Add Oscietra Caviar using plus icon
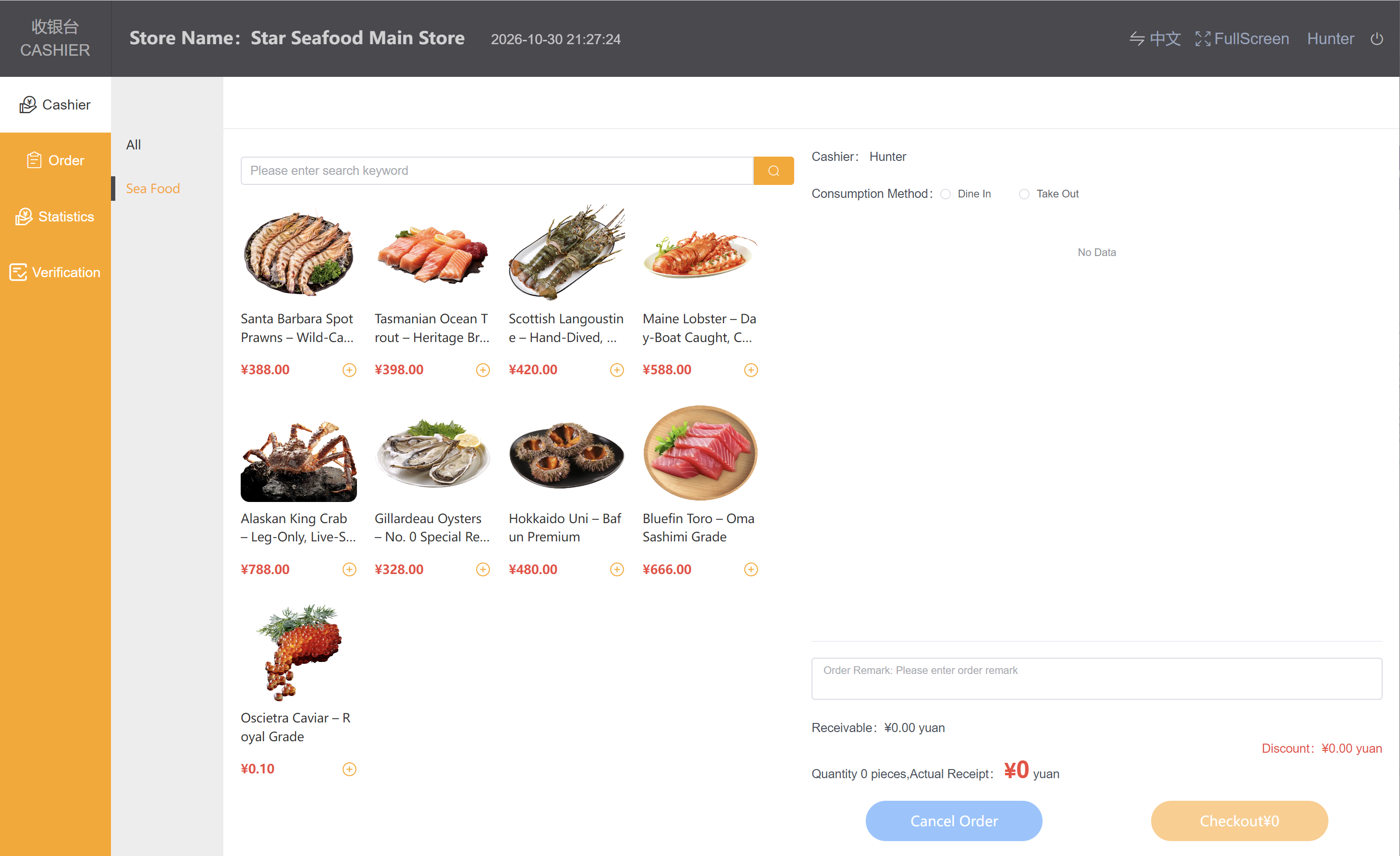 [349, 769]
